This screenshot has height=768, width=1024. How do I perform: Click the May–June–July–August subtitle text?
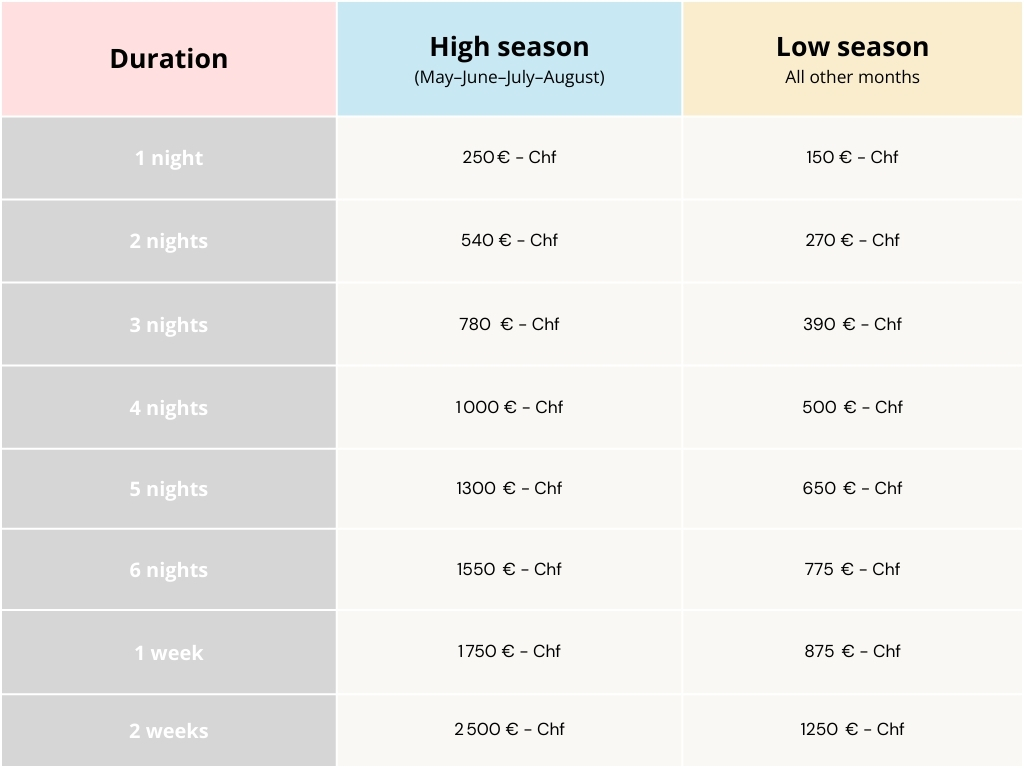point(509,77)
